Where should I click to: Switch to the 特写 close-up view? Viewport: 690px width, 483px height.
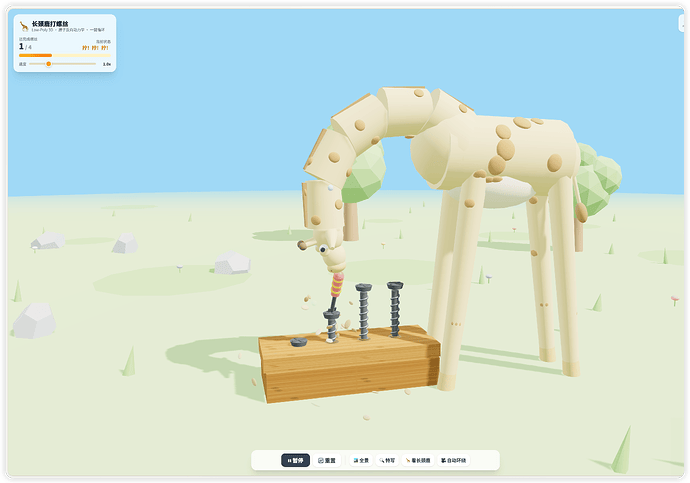pyautogui.click(x=387, y=461)
